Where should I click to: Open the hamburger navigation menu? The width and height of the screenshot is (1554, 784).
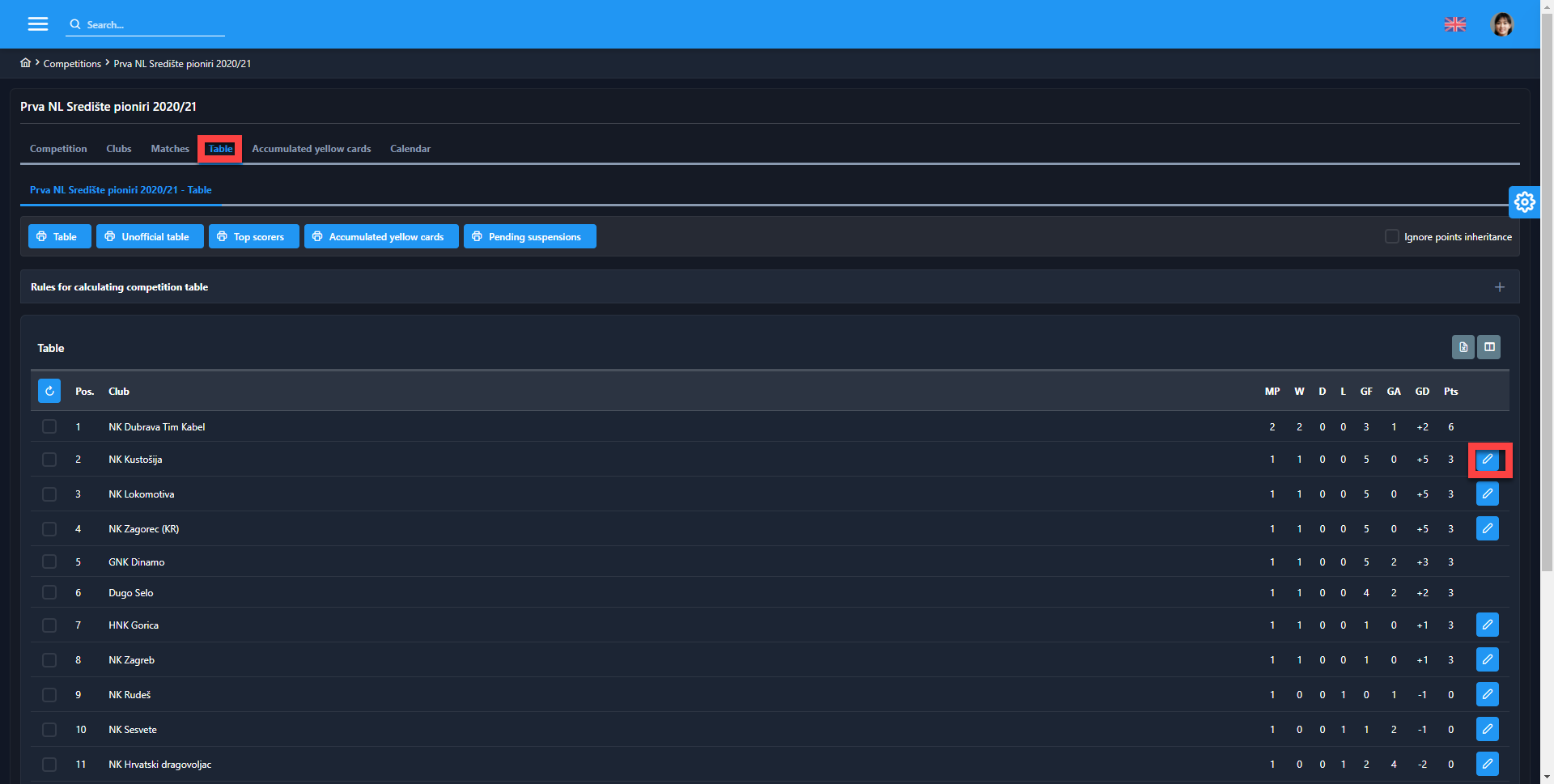[37, 24]
